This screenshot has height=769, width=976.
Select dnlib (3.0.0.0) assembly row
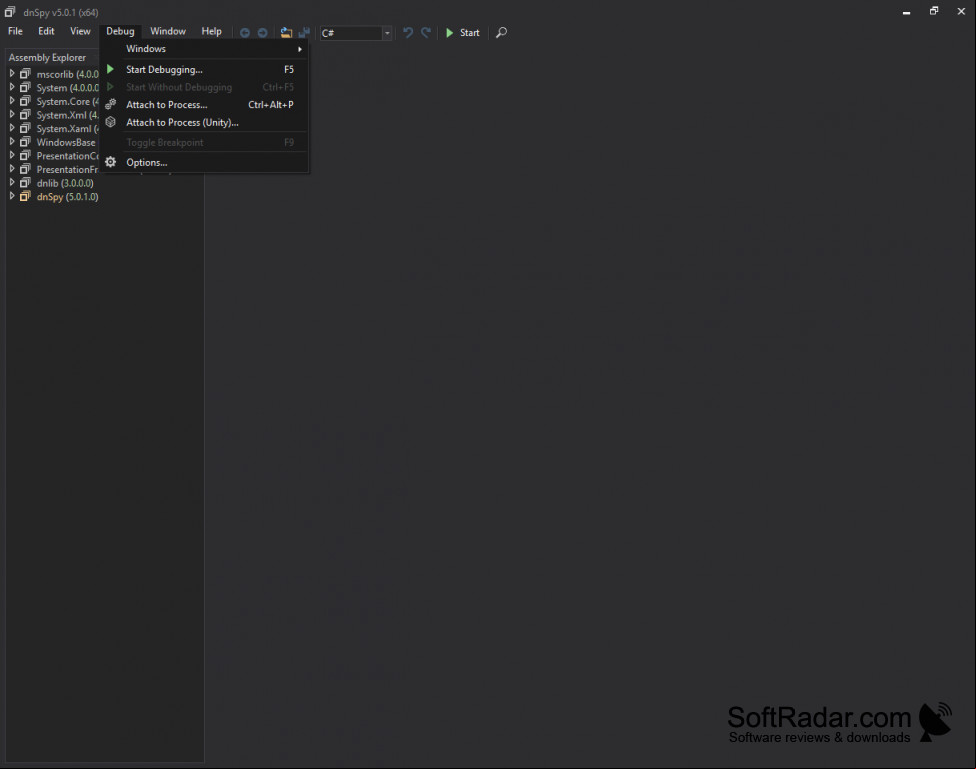(x=65, y=183)
